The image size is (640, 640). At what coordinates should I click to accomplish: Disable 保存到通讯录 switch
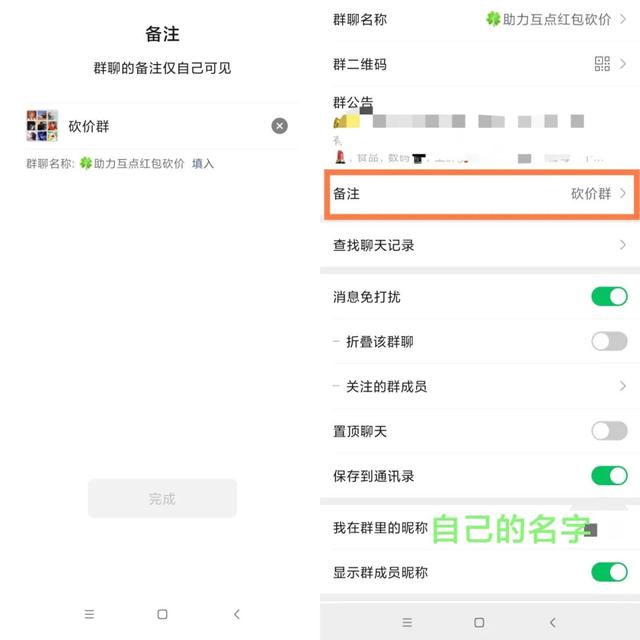(609, 476)
